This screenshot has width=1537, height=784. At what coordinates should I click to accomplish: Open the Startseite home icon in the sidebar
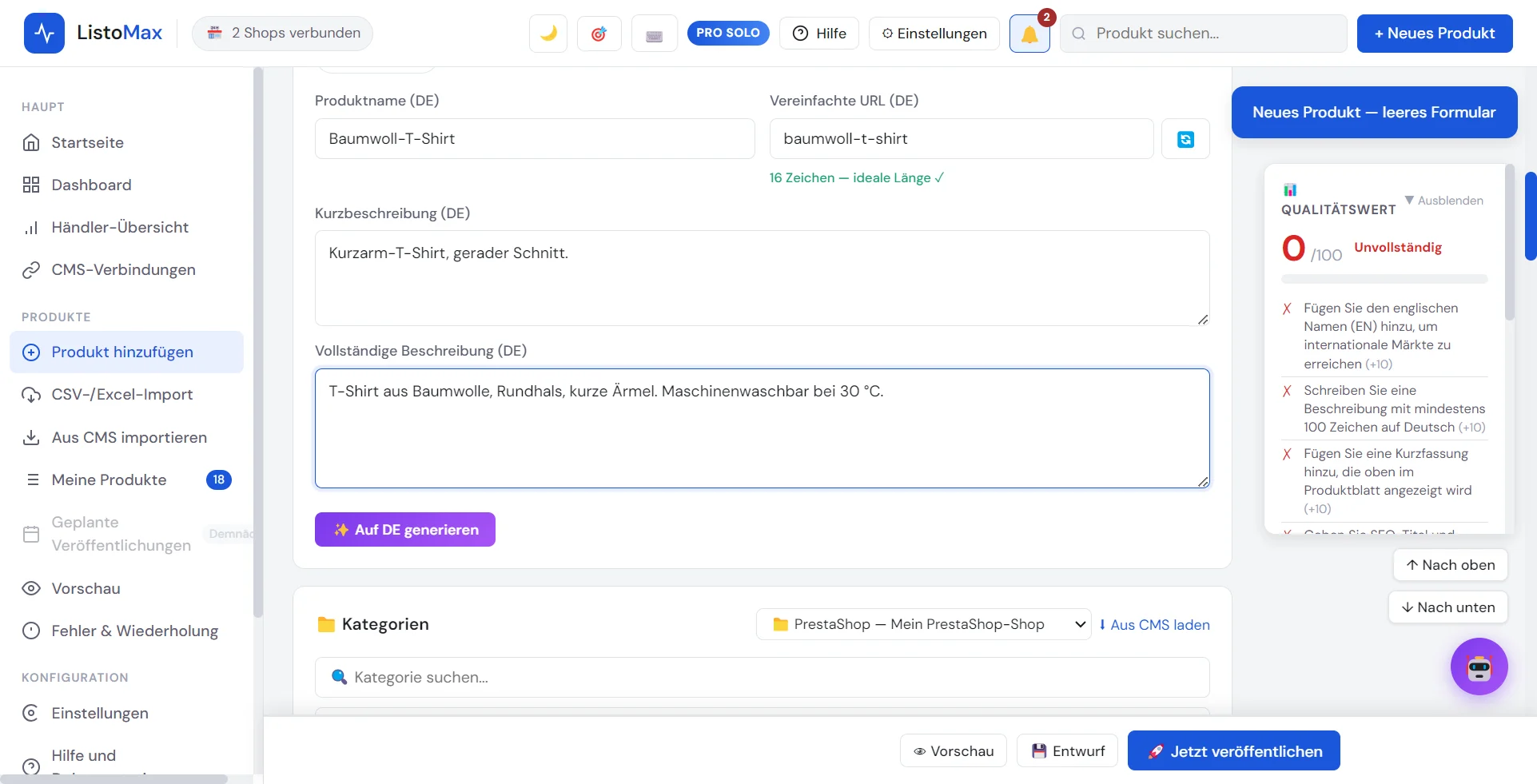[x=126, y=142]
